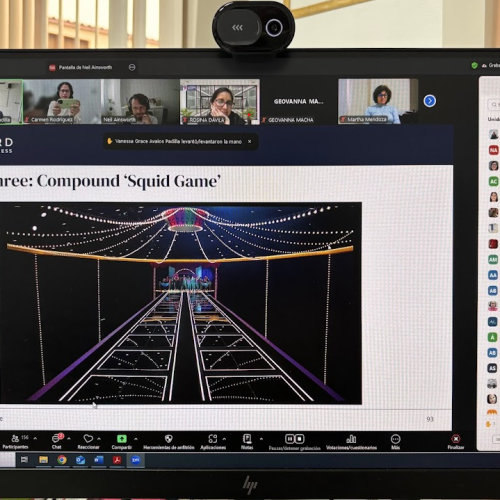Screen dimensions: 500x500
Task: Dismiss the raised-hand notification with X
Action: (249, 142)
